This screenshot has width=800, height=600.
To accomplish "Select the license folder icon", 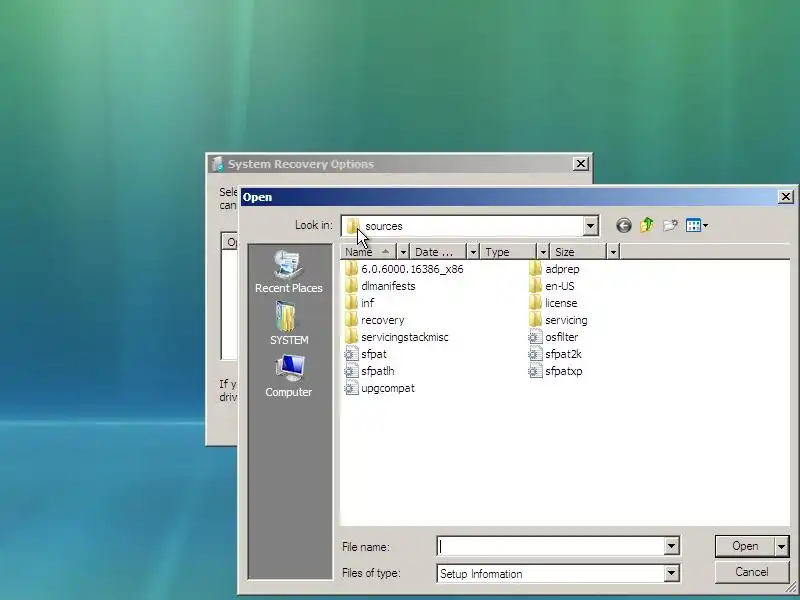I will point(535,303).
